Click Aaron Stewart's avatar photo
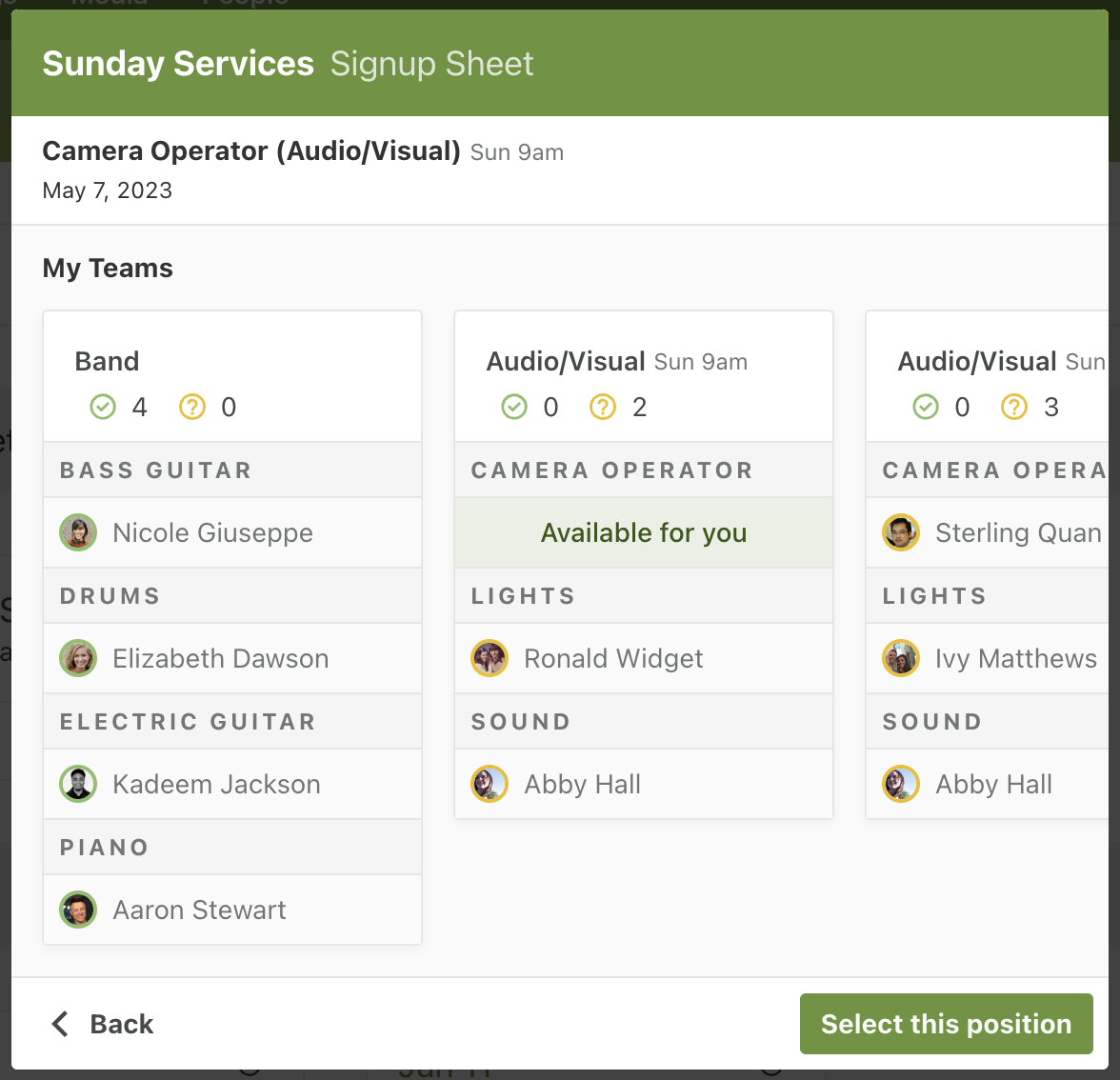1120x1080 pixels. [x=78, y=910]
